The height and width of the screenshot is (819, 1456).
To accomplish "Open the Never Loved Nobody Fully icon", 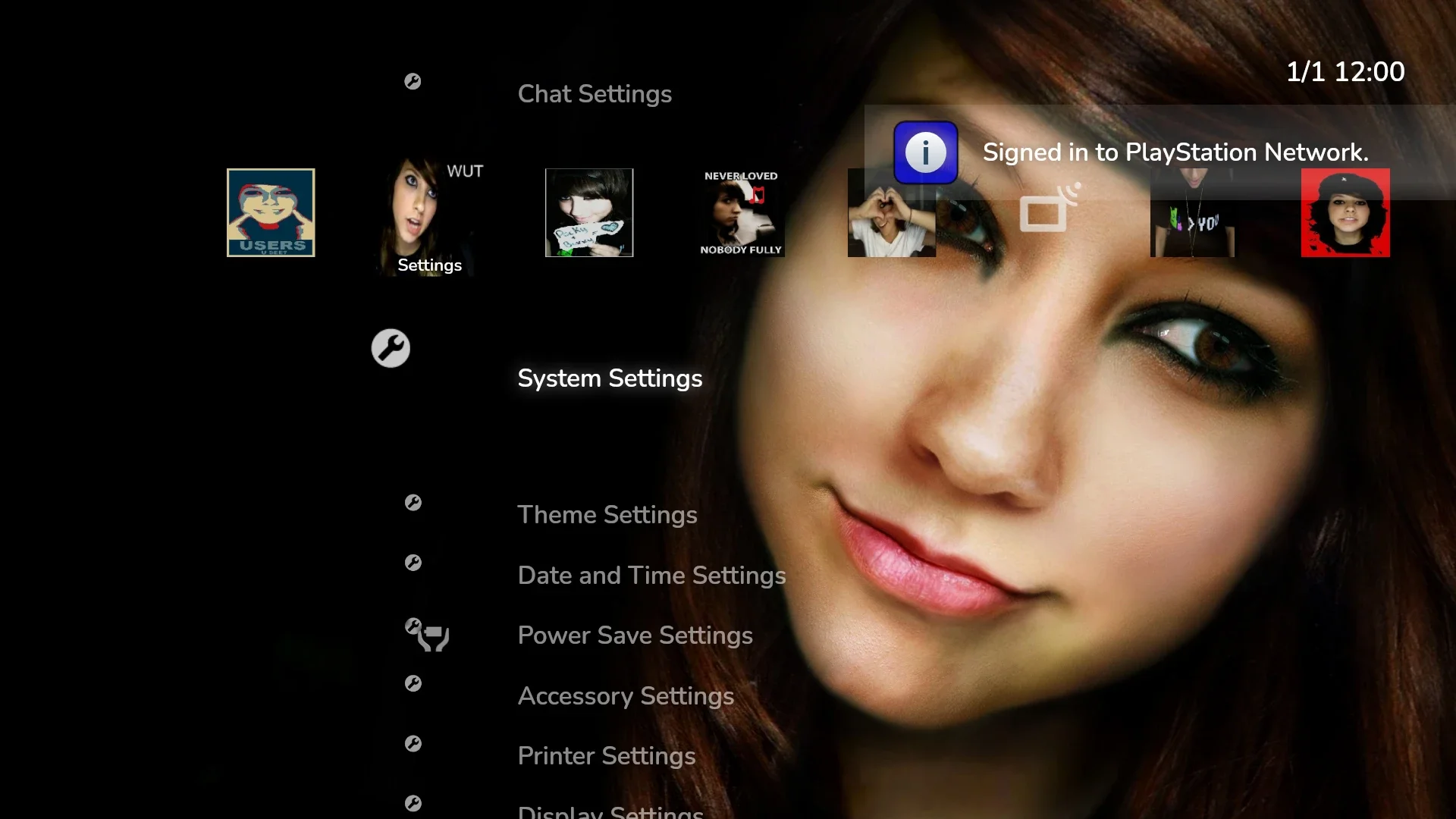I will tap(741, 212).
